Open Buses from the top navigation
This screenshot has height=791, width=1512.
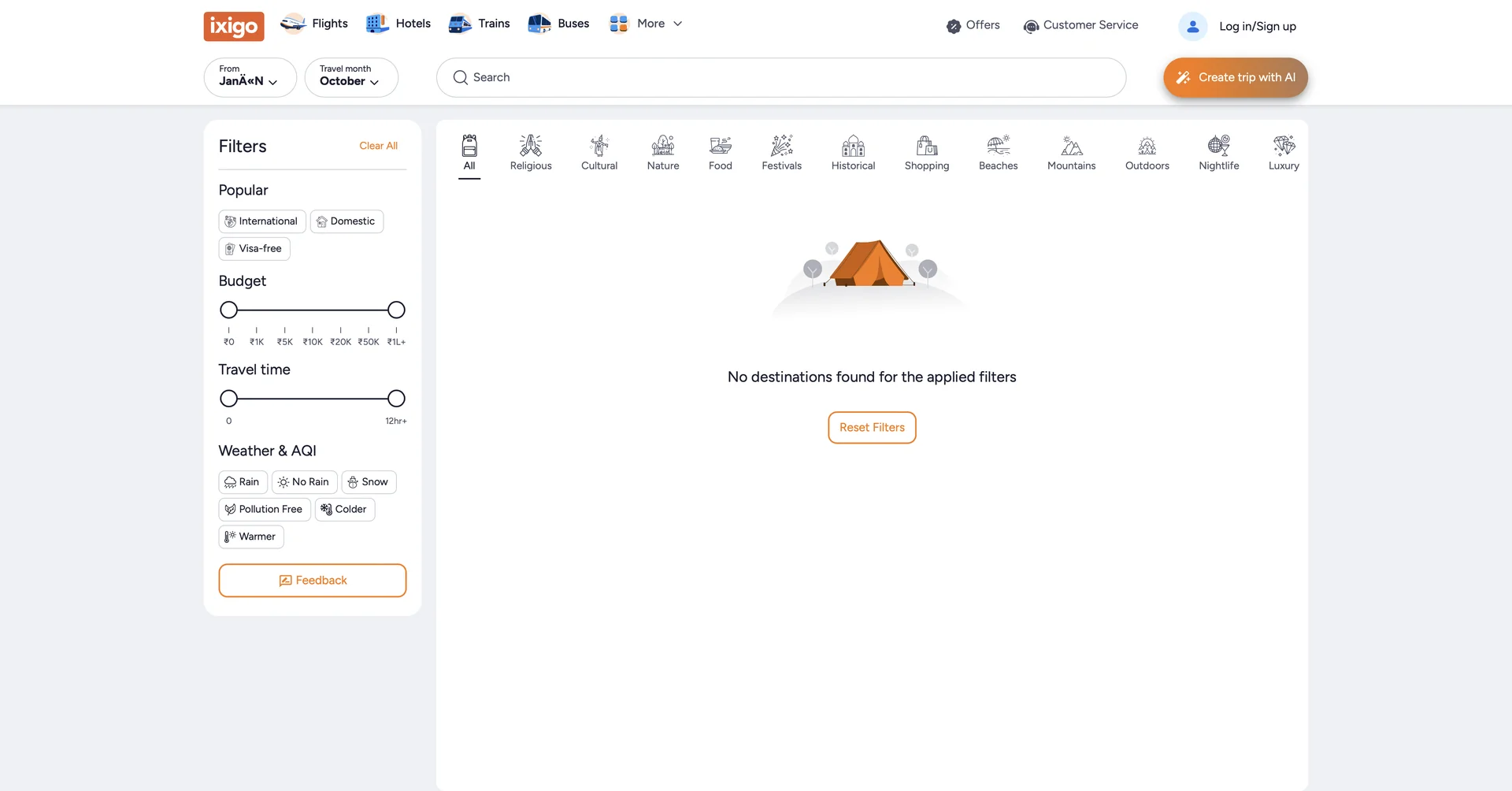558,24
